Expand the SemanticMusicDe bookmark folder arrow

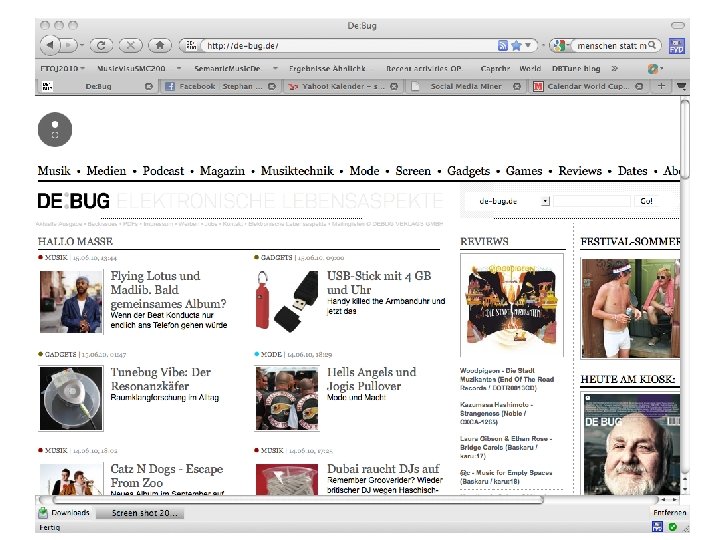pos(275,69)
